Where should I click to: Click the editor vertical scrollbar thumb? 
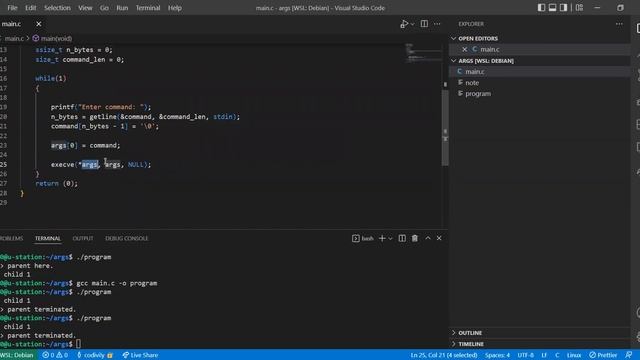445,127
